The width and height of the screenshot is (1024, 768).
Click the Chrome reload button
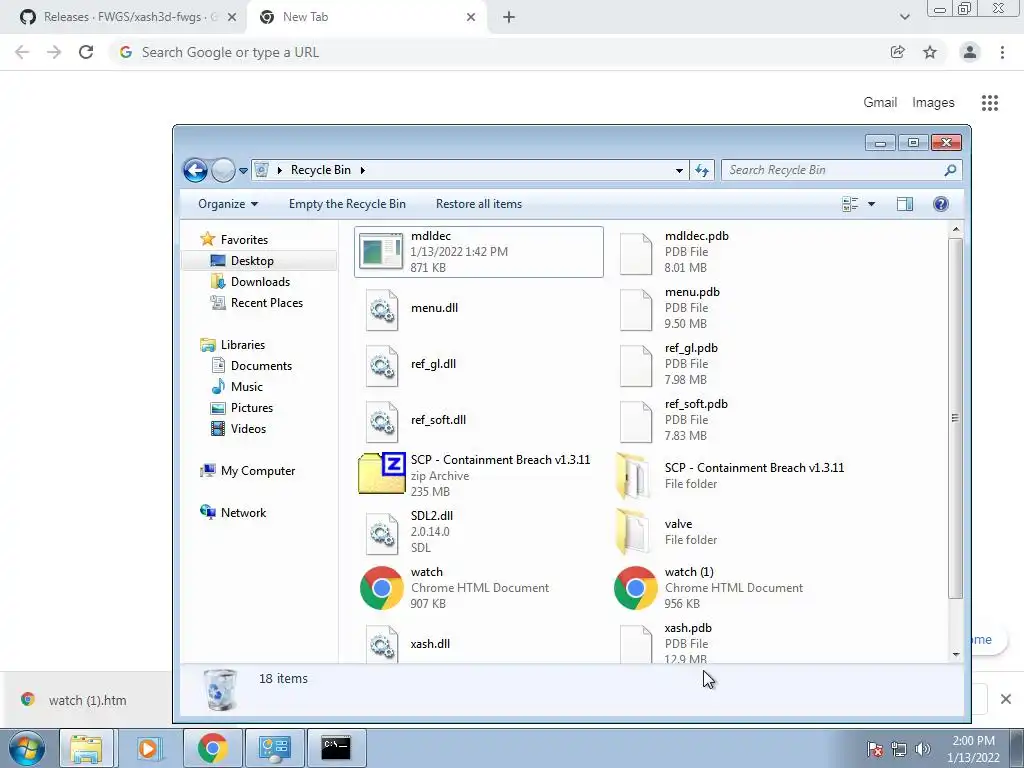point(86,52)
